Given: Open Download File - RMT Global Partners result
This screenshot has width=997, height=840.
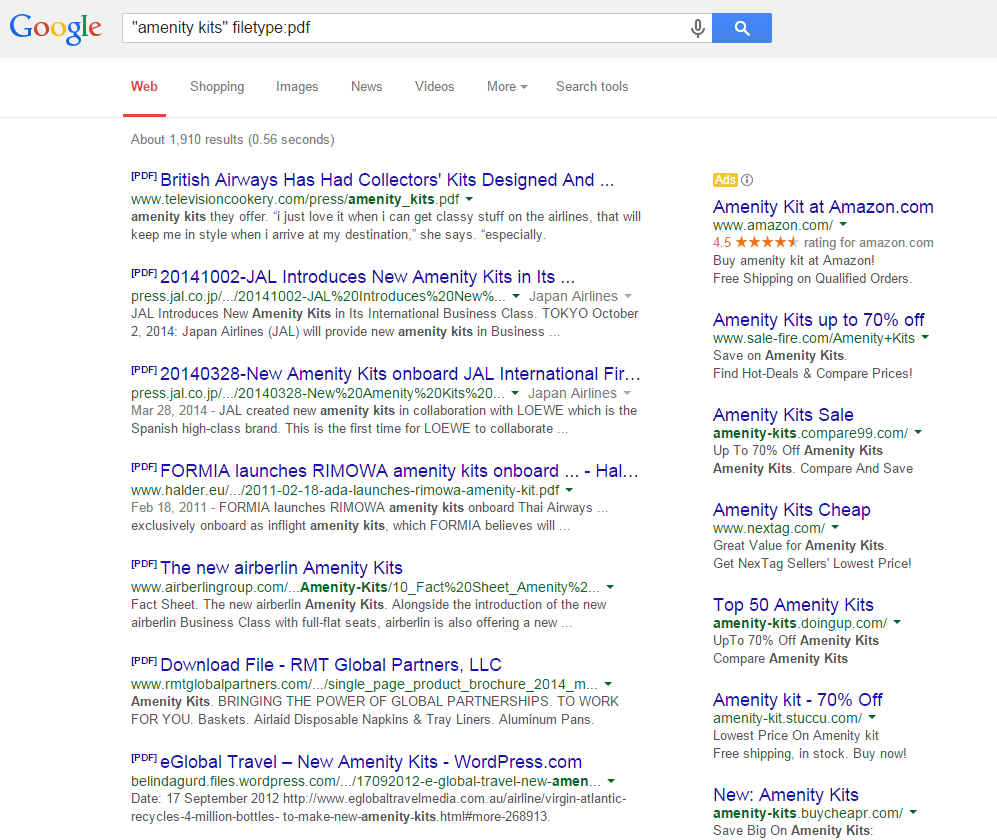Looking at the screenshot, I should (331, 665).
